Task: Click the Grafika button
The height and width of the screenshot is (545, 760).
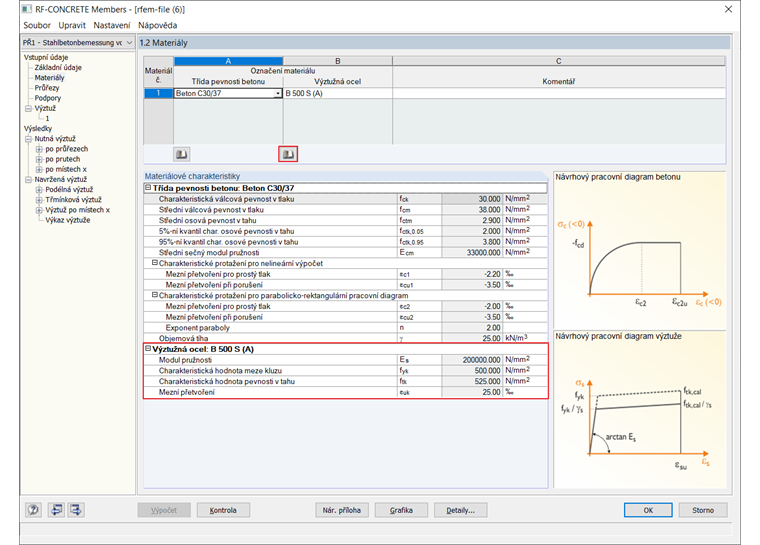Action: (x=401, y=510)
